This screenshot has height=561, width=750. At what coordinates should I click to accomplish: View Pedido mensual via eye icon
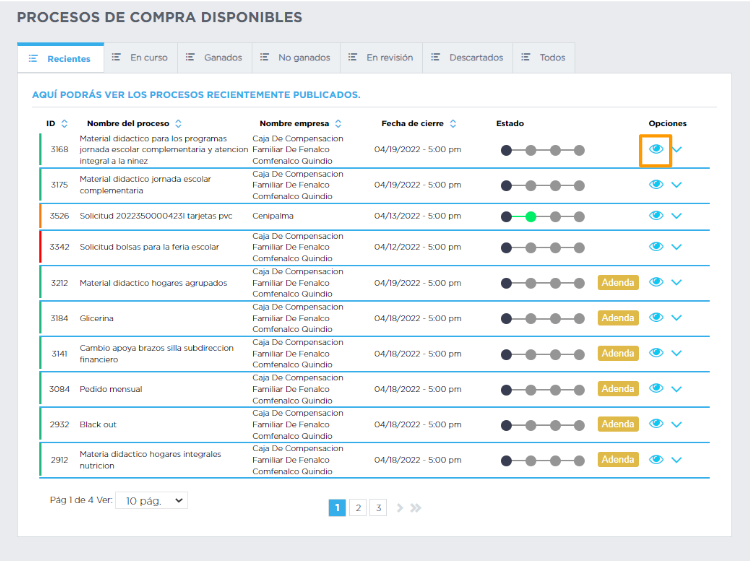point(656,388)
